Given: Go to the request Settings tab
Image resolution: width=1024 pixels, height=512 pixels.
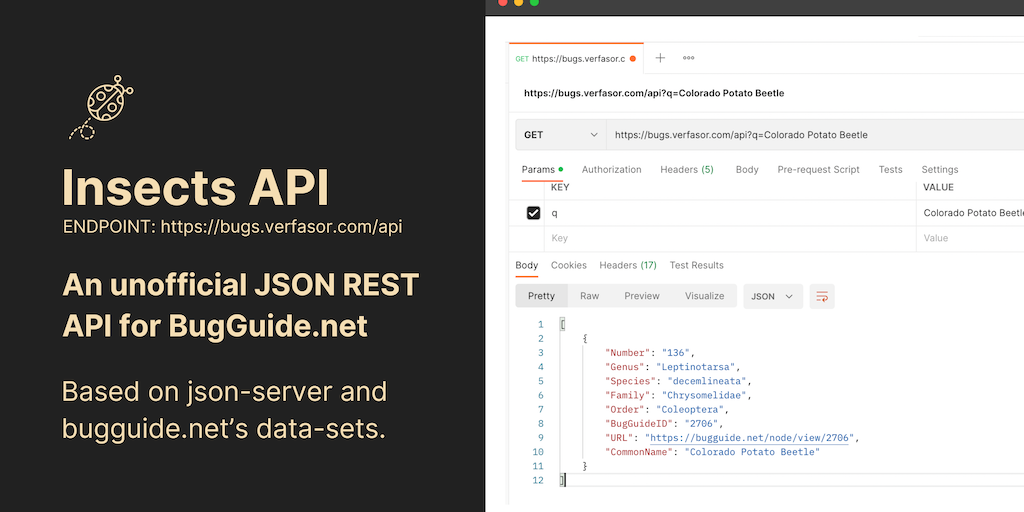Looking at the screenshot, I should pos(939,170).
